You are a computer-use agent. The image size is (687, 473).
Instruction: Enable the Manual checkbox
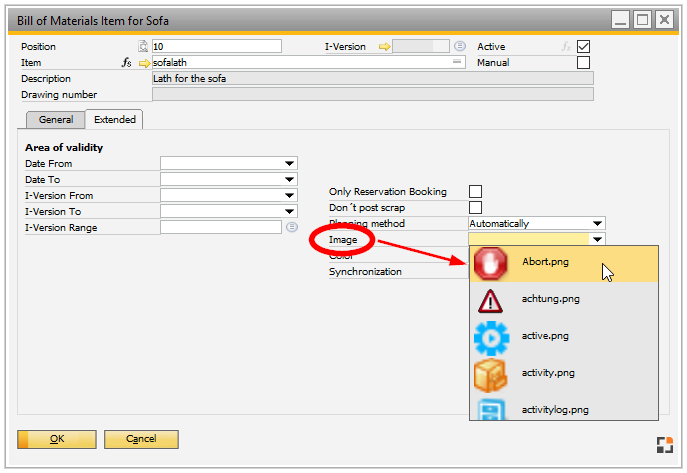584,62
